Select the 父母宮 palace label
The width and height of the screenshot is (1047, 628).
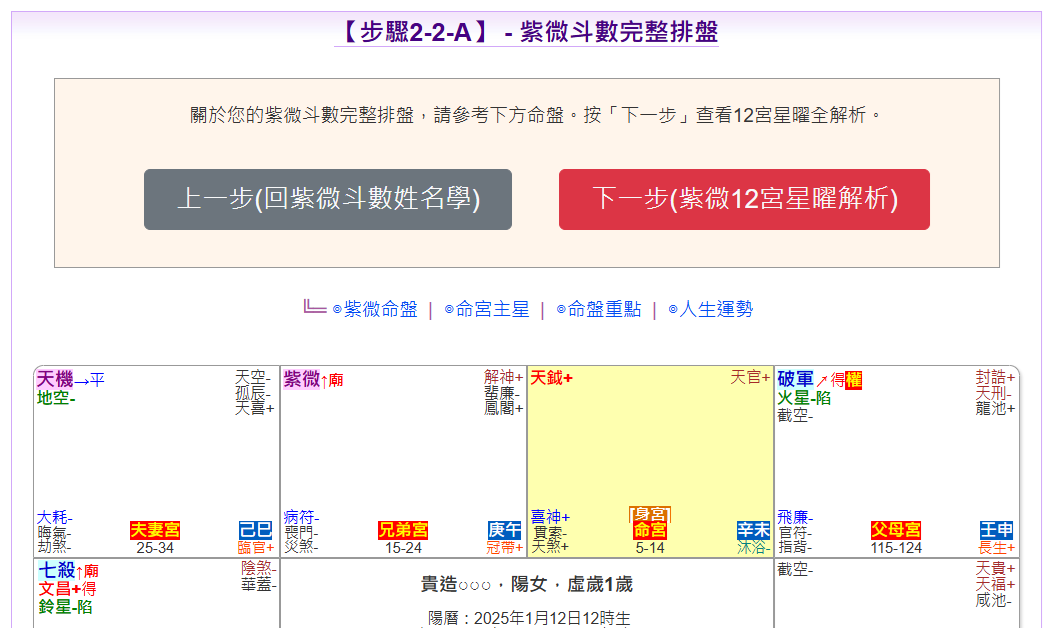point(895,530)
